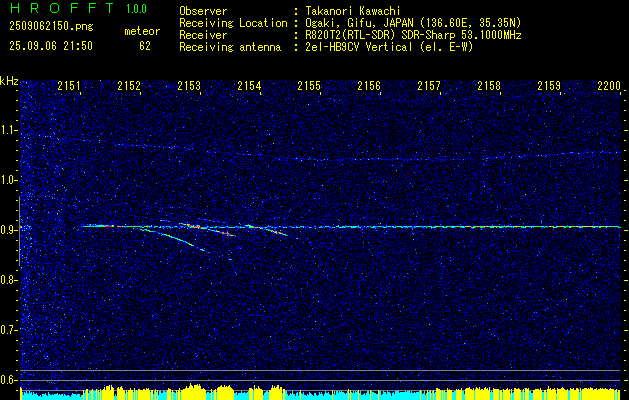Click the Receiving antenna label

click(x=230, y=47)
